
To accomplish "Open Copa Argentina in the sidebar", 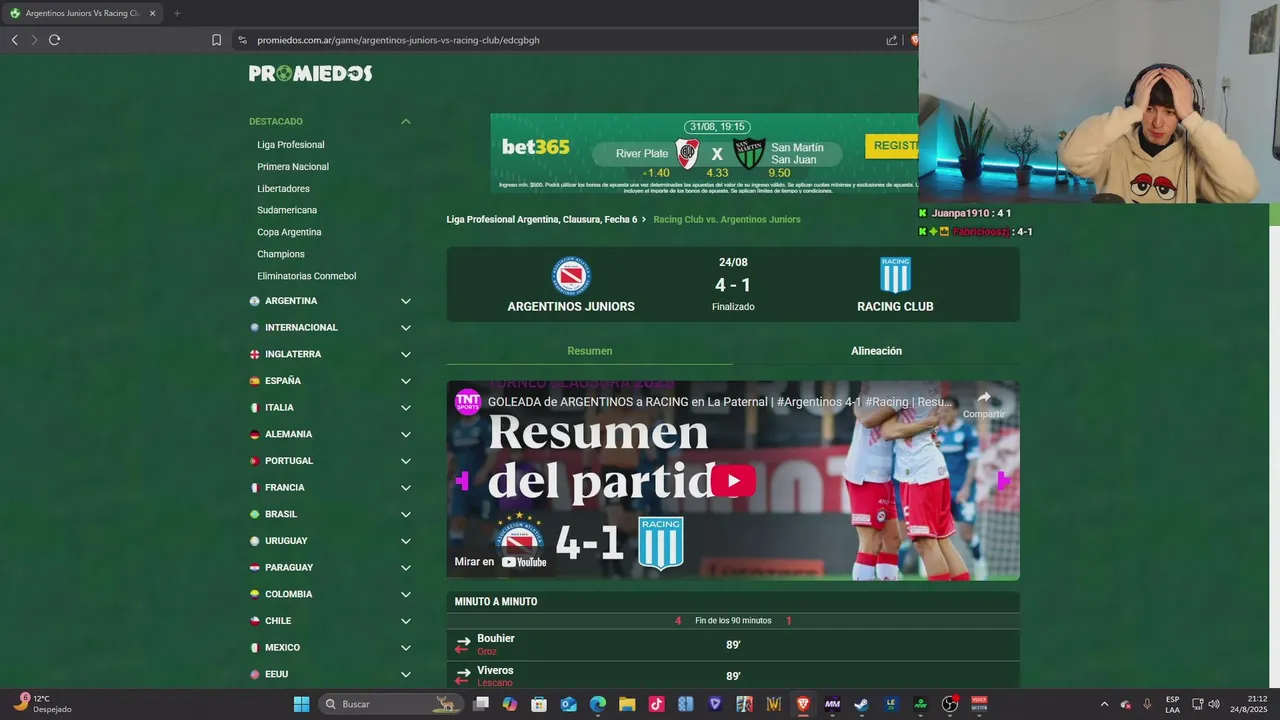I will [289, 232].
